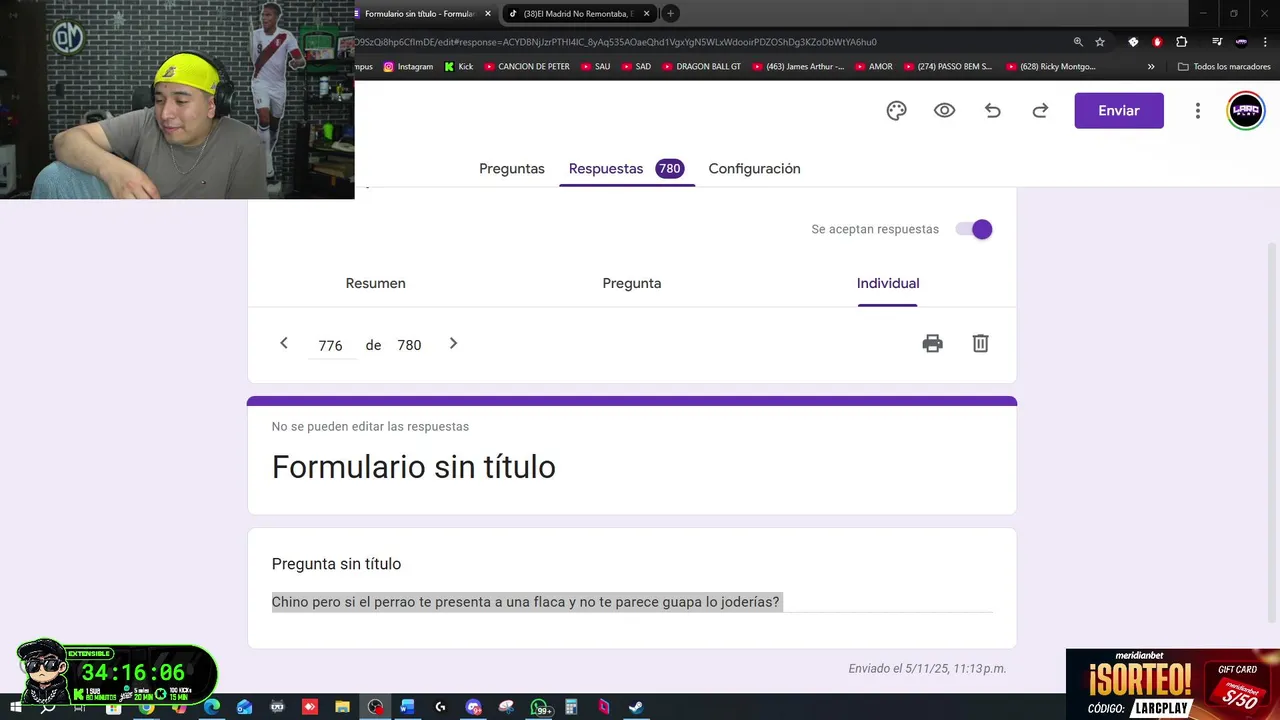Preview the form with the eye icon
Screen dimensions: 1280x720
point(944,111)
